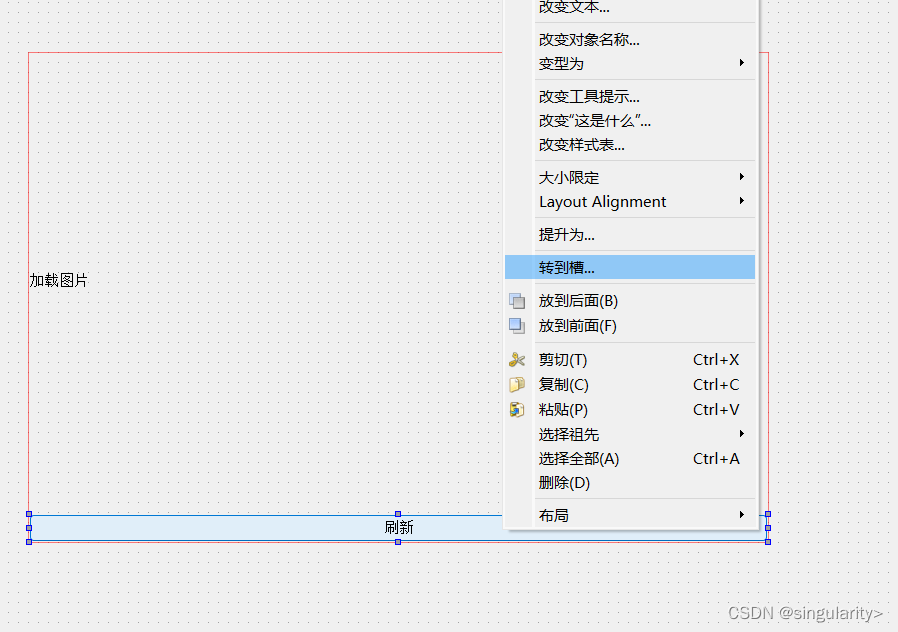898x632 pixels.
Task: Click the paste icon beside 粘贴(P)
Action: point(517,408)
